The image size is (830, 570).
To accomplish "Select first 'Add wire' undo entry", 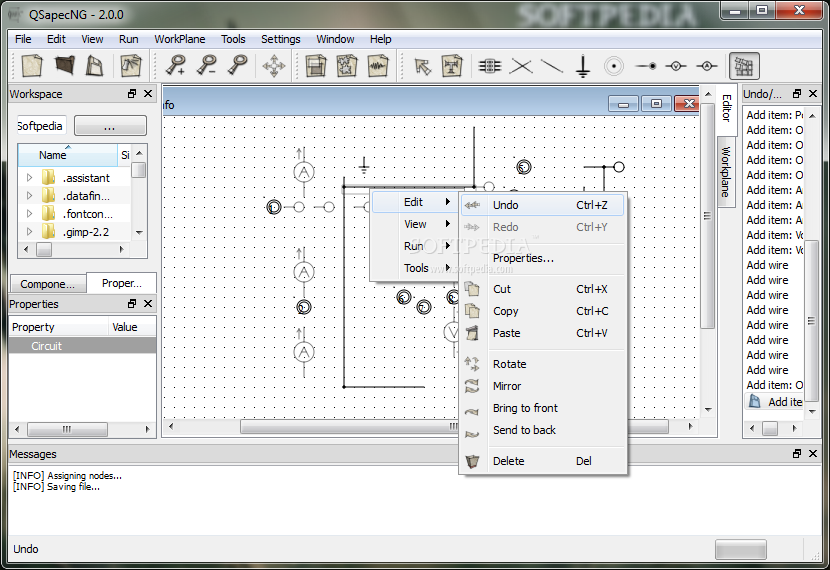I will 767,265.
